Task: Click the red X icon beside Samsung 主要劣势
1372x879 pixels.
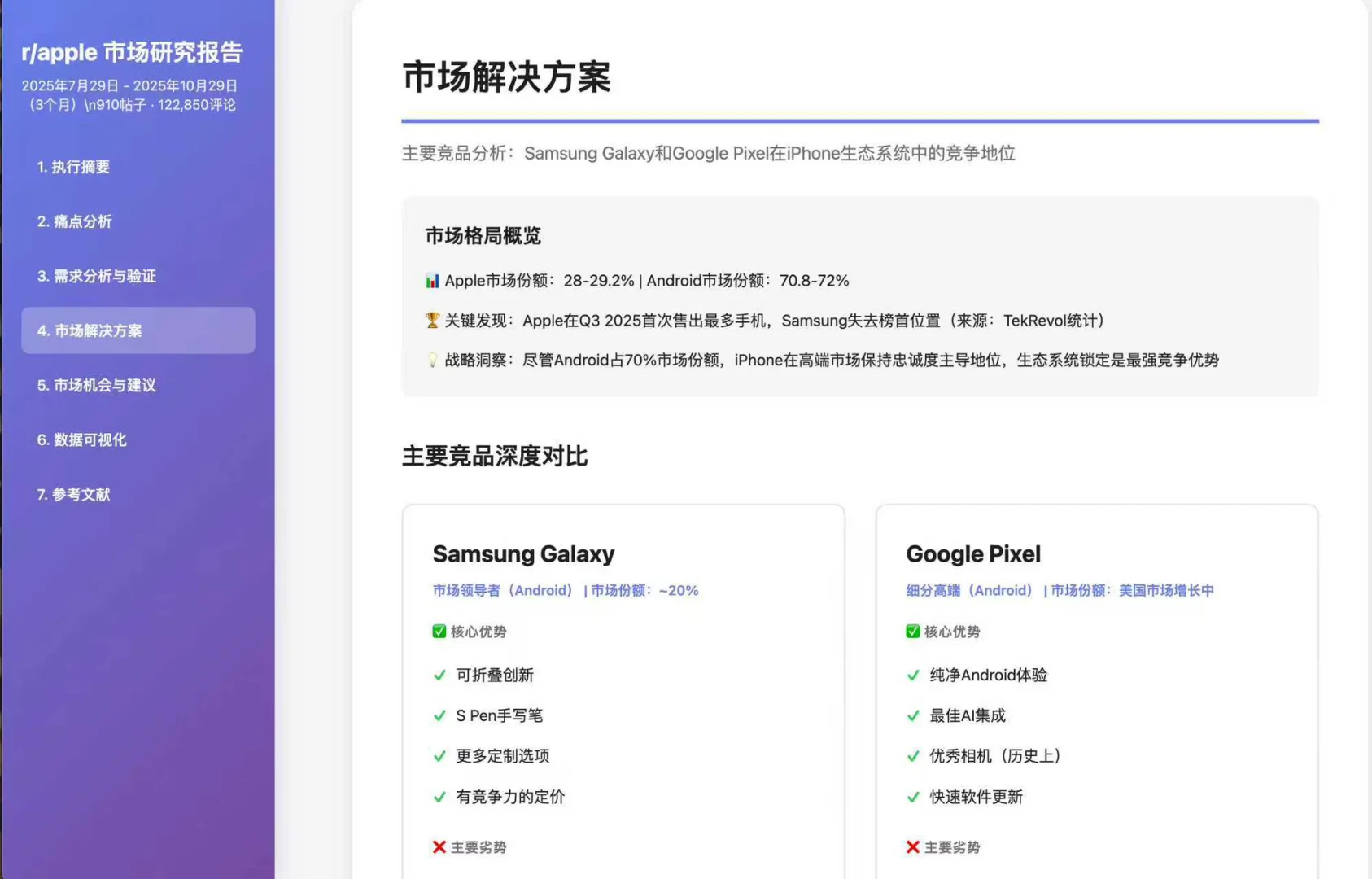Action: pyautogui.click(x=438, y=846)
